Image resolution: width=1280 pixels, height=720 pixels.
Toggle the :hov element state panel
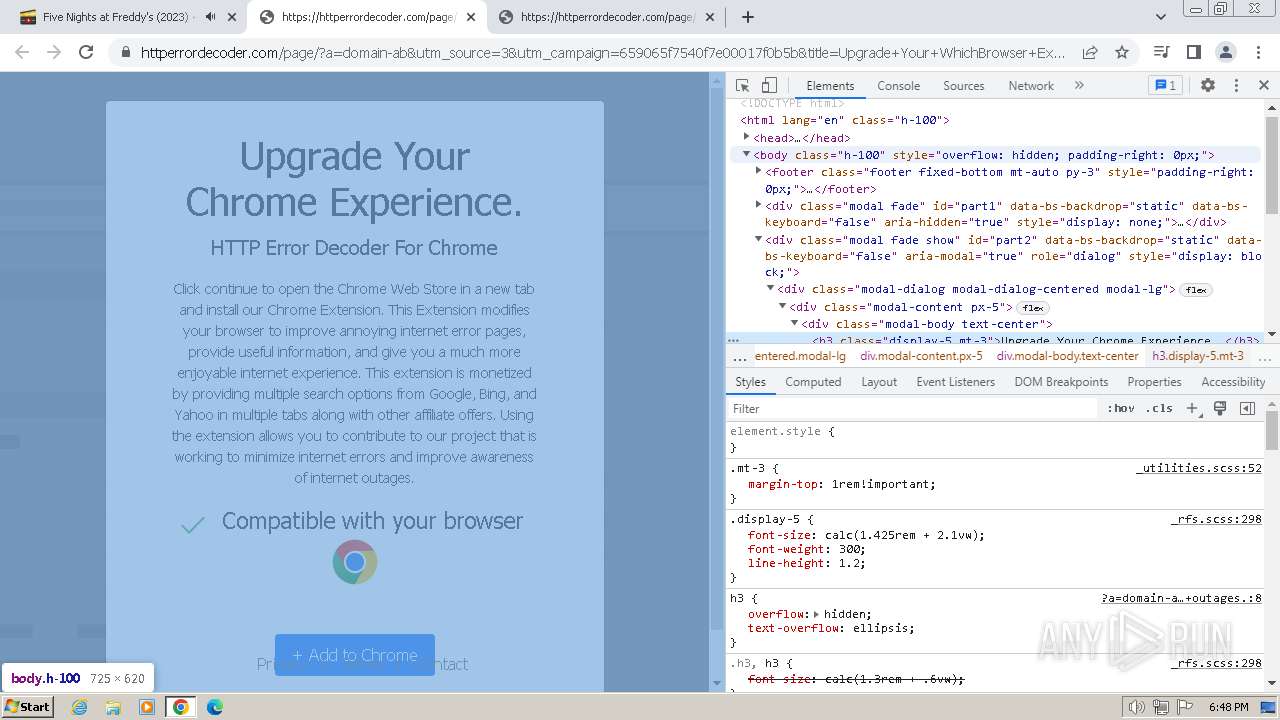[1121, 408]
